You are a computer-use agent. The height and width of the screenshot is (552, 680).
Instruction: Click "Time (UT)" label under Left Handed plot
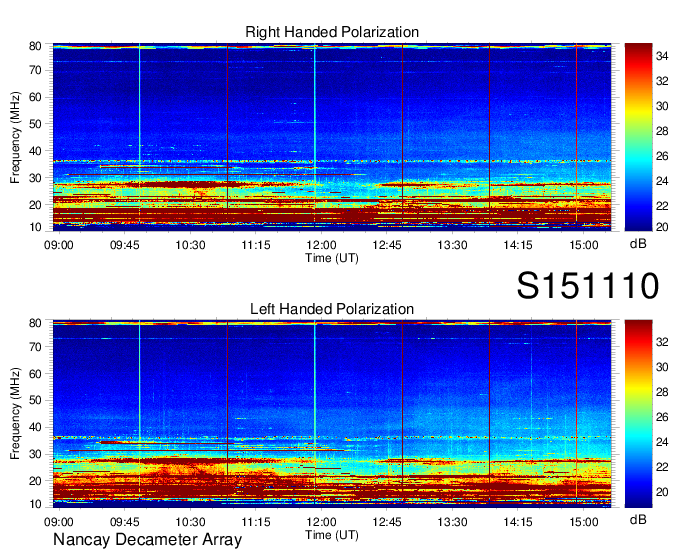tap(332, 535)
